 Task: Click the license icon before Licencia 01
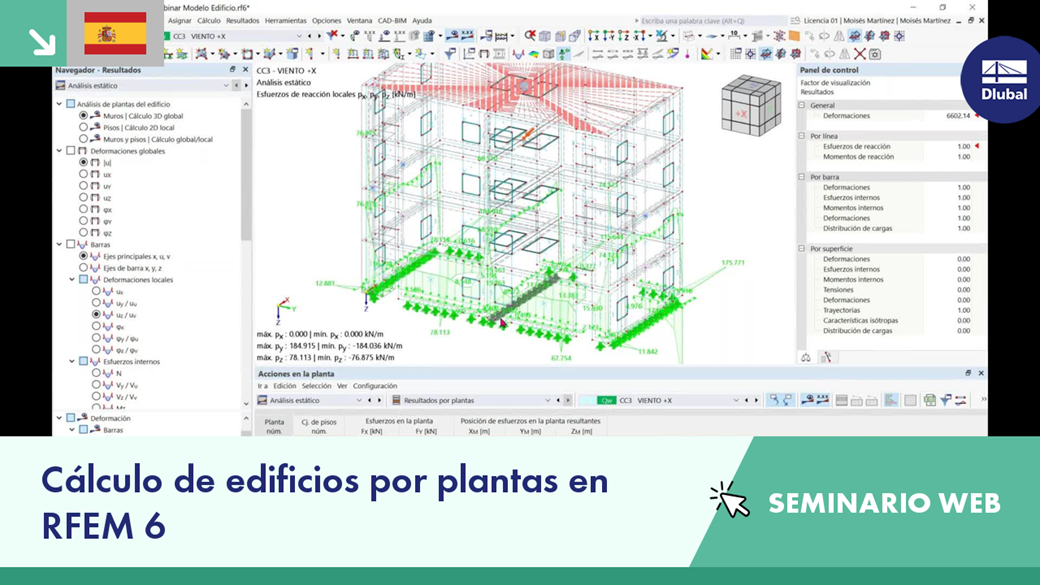795,21
